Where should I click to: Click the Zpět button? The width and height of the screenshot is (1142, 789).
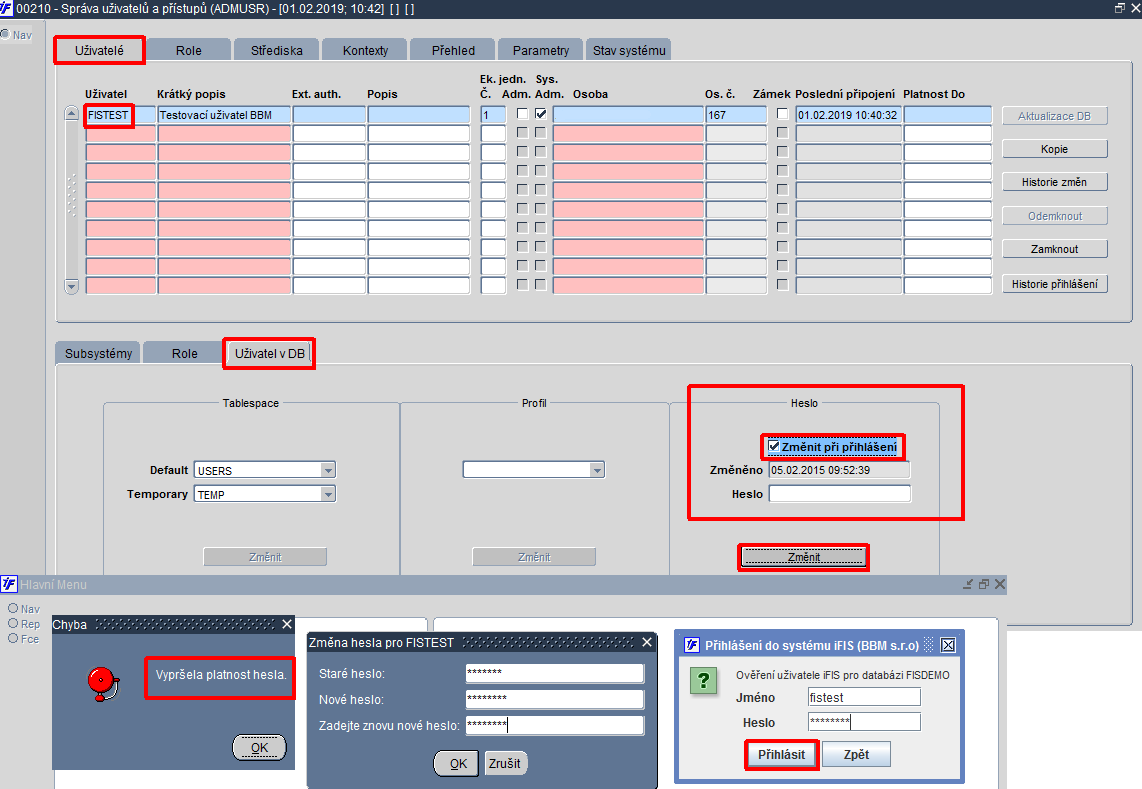click(x=856, y=755)
